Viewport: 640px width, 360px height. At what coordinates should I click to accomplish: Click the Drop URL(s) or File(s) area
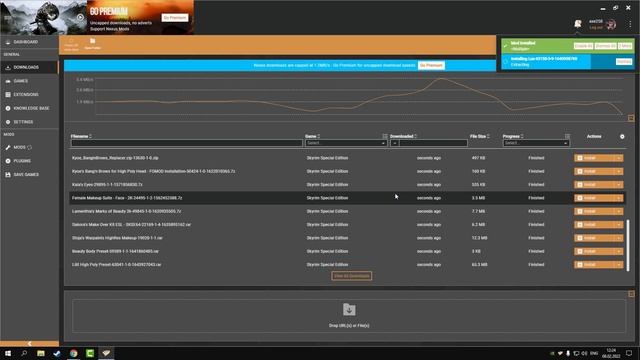349,316
